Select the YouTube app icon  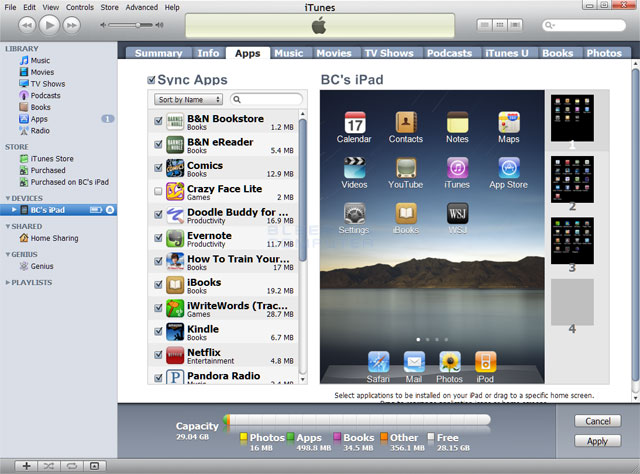pyautogui.click(x=406, y=168)
